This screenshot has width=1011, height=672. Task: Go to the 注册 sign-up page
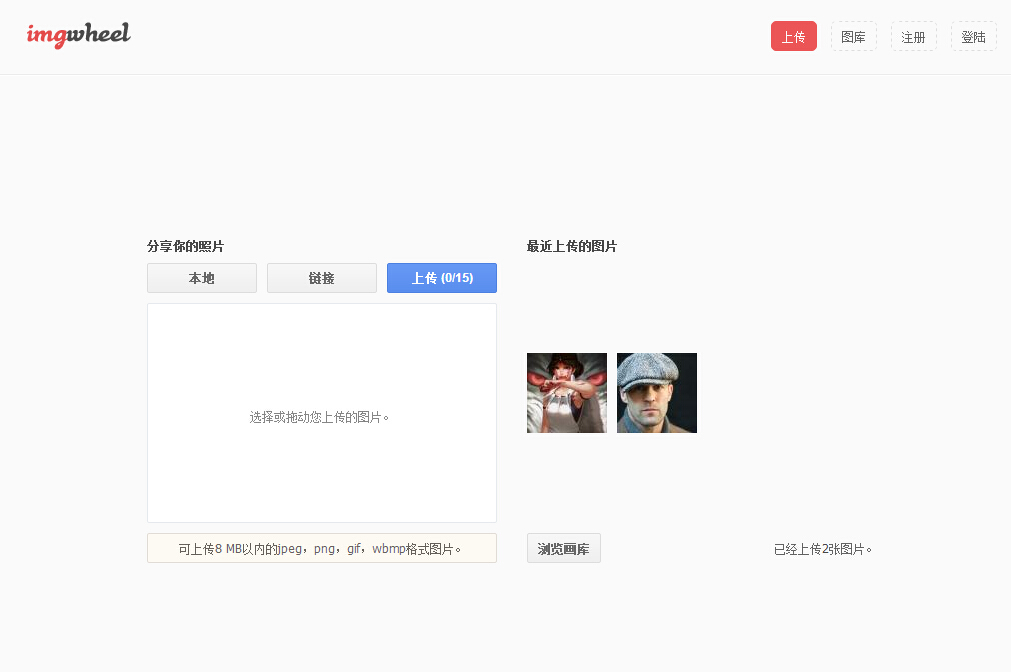(913, 36)
